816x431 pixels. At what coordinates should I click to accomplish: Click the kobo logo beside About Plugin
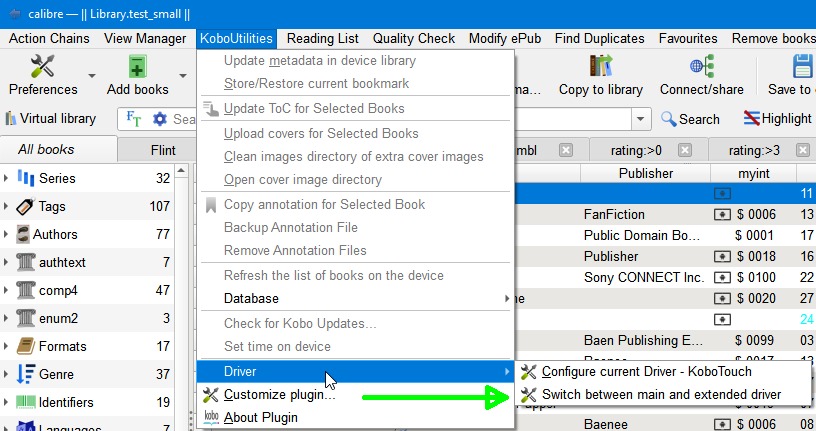211,417
